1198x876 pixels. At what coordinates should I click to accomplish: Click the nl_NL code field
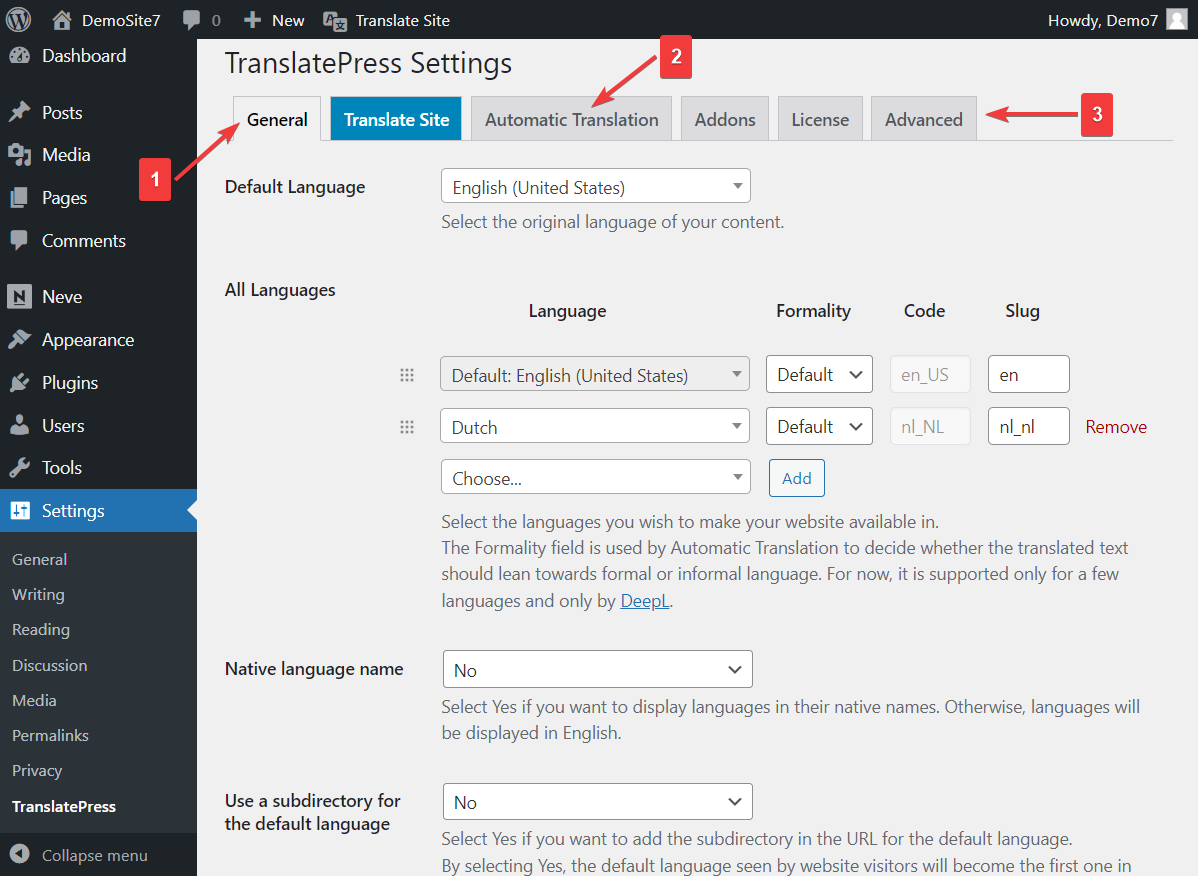[x=930, y=426]
